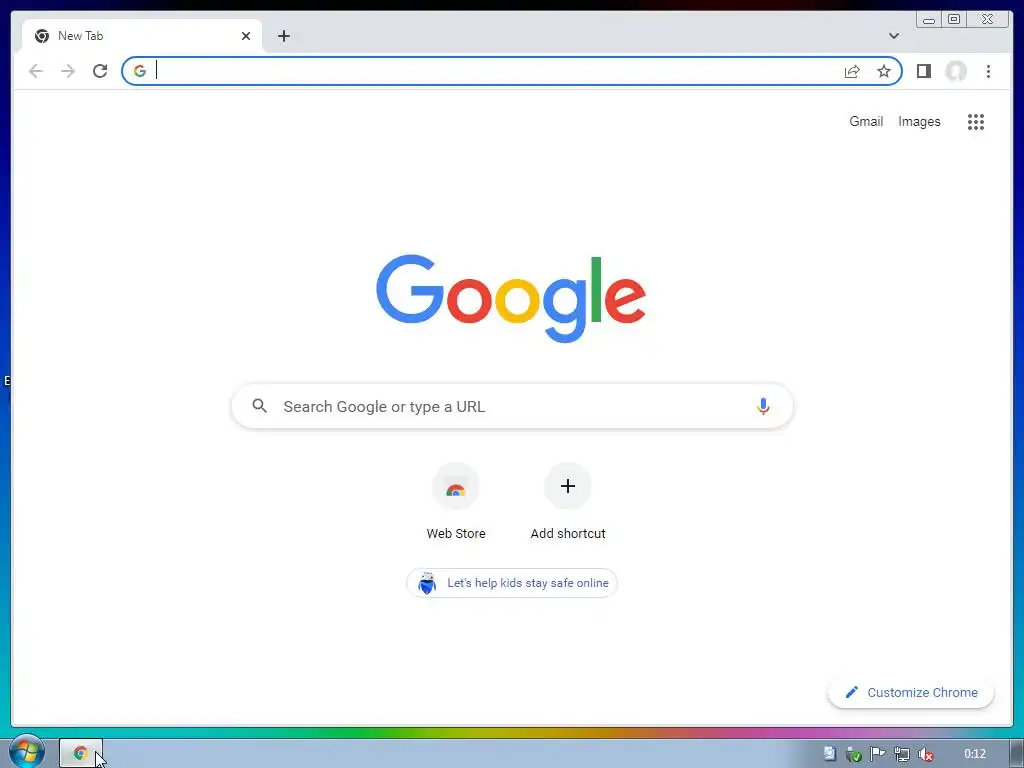Click the document tray icon
Viewport: 1024px width, 768px height.
click(x=829, y=754)
